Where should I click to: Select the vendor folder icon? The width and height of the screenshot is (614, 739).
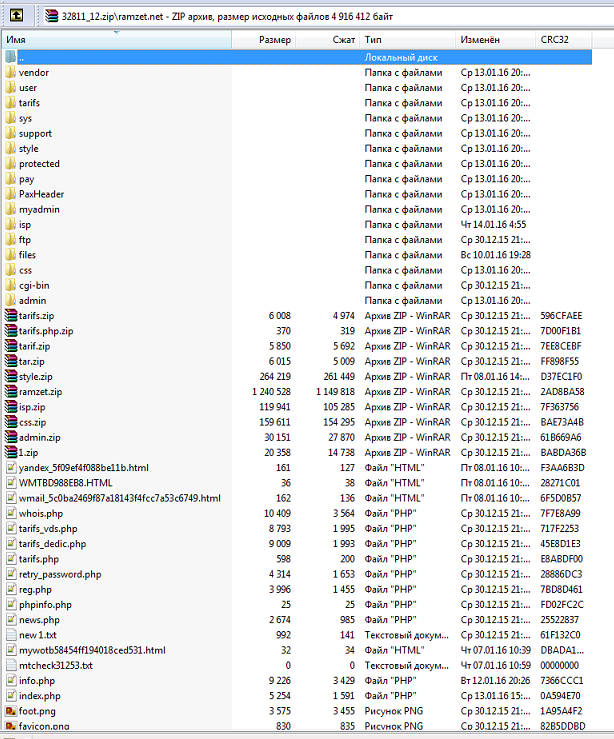pyautogui.click(x=11, y=73)
